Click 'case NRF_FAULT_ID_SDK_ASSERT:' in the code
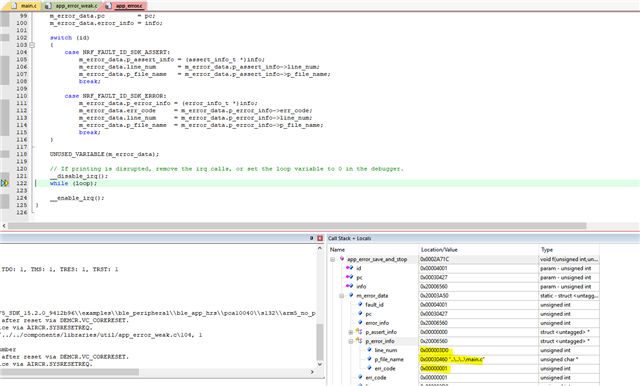640x386 pixels. pos(117,52)
